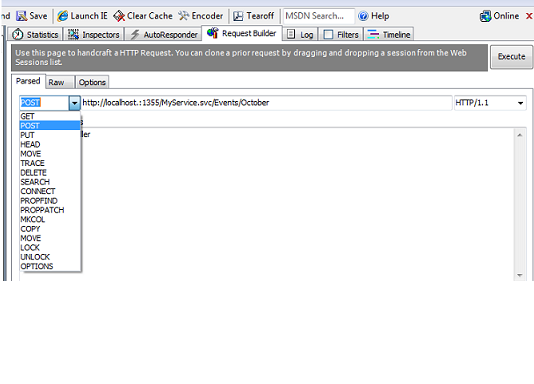Screen dimensions: 534x384
Task: Click the Tearoff toolbar label
Action: click(260, 16)
